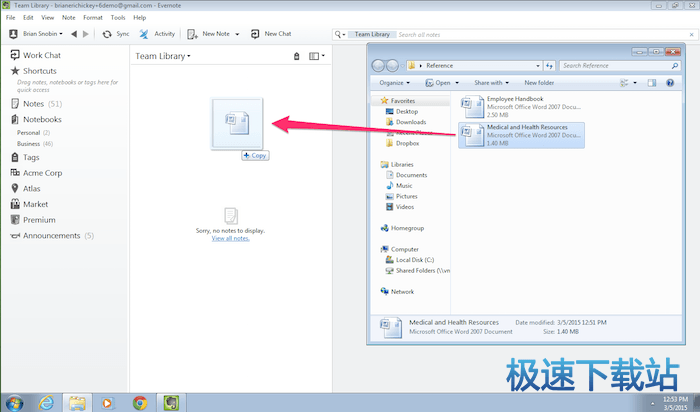Select the Personal notebooks stack
This screenshot has height=412, width=700.
33,133
